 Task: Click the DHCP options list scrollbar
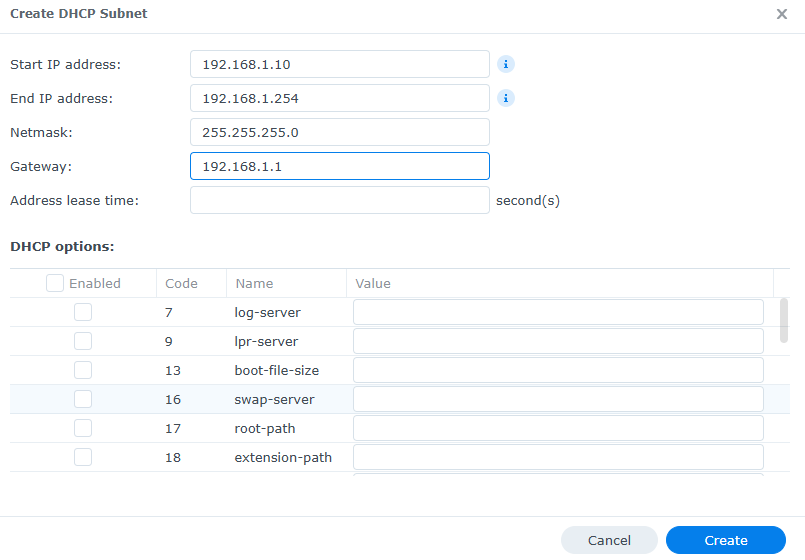pos(783,320)
